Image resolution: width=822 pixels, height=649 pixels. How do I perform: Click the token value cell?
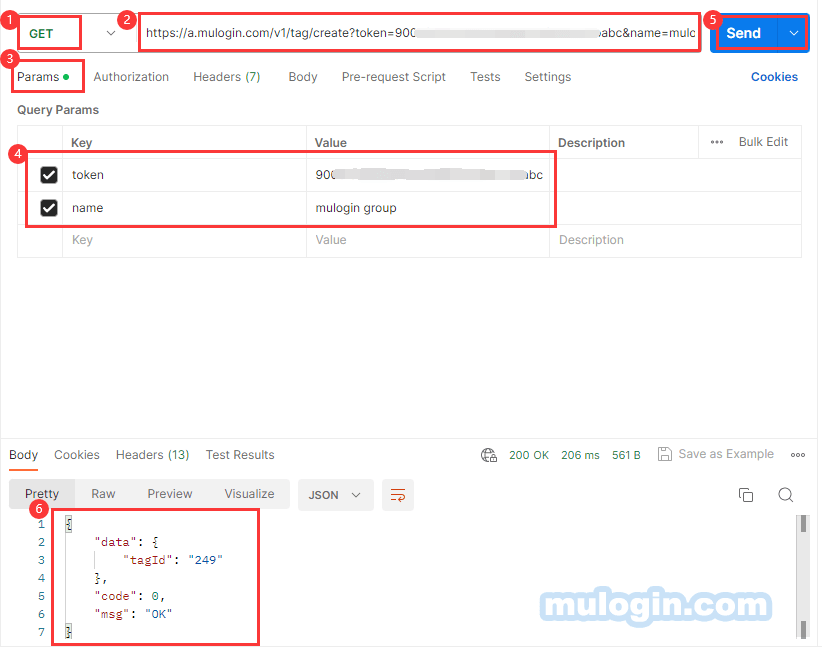(x=428, y=175)
